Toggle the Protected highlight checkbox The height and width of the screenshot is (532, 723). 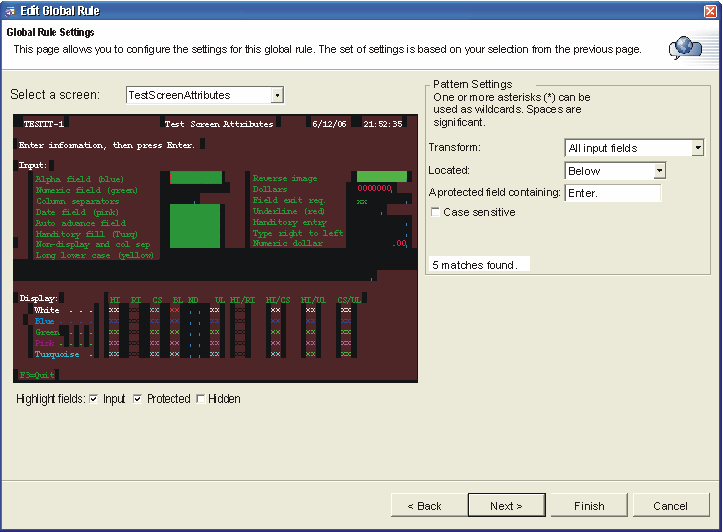[137, 399]
